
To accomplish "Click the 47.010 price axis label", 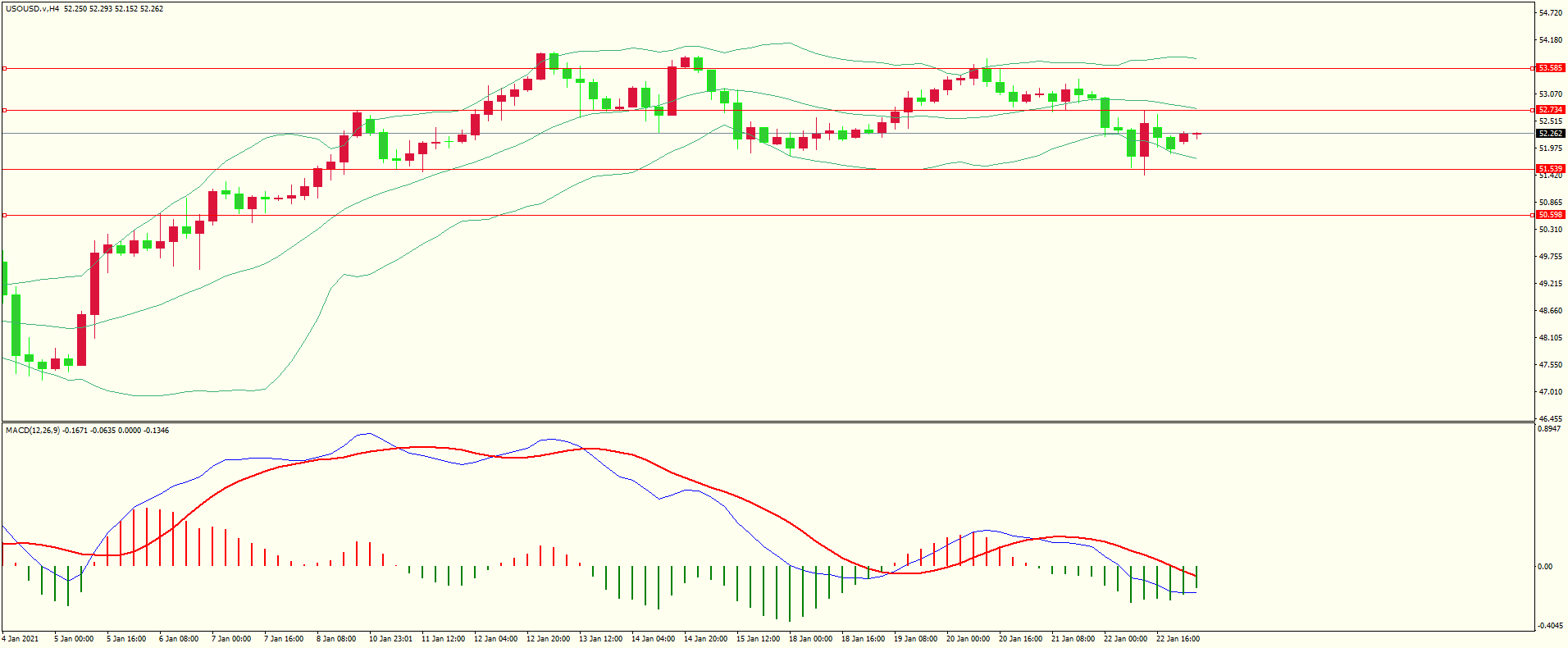I will pyautogui.click(x=1550, y=392).
